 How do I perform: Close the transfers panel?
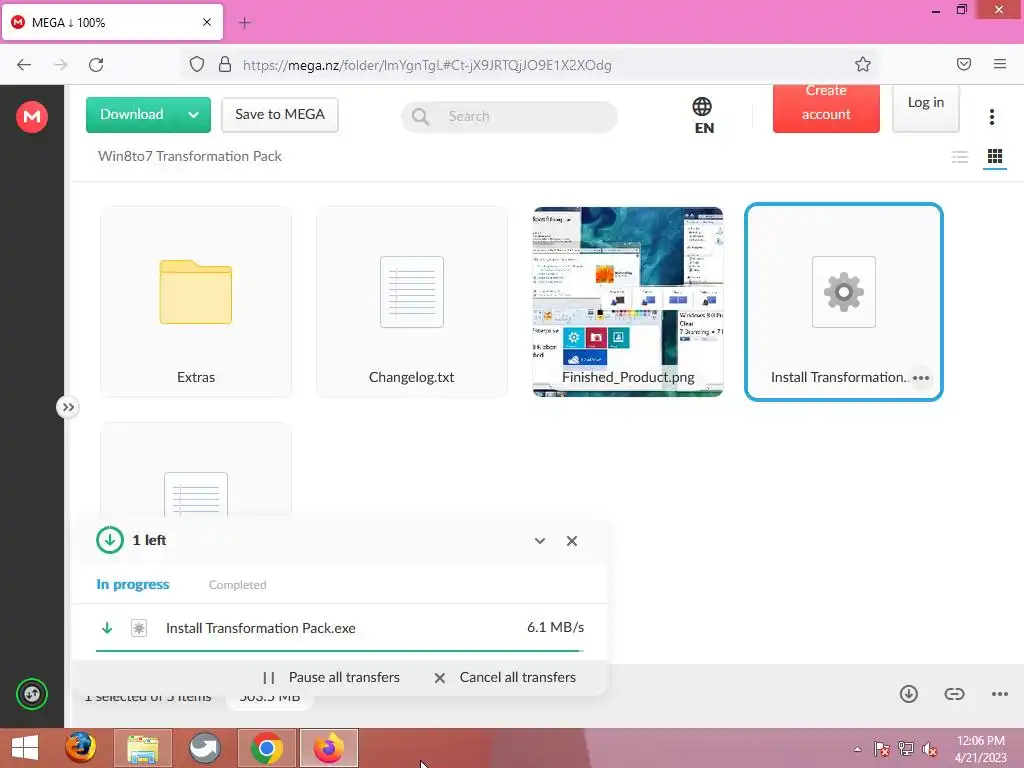pos(571,541)
